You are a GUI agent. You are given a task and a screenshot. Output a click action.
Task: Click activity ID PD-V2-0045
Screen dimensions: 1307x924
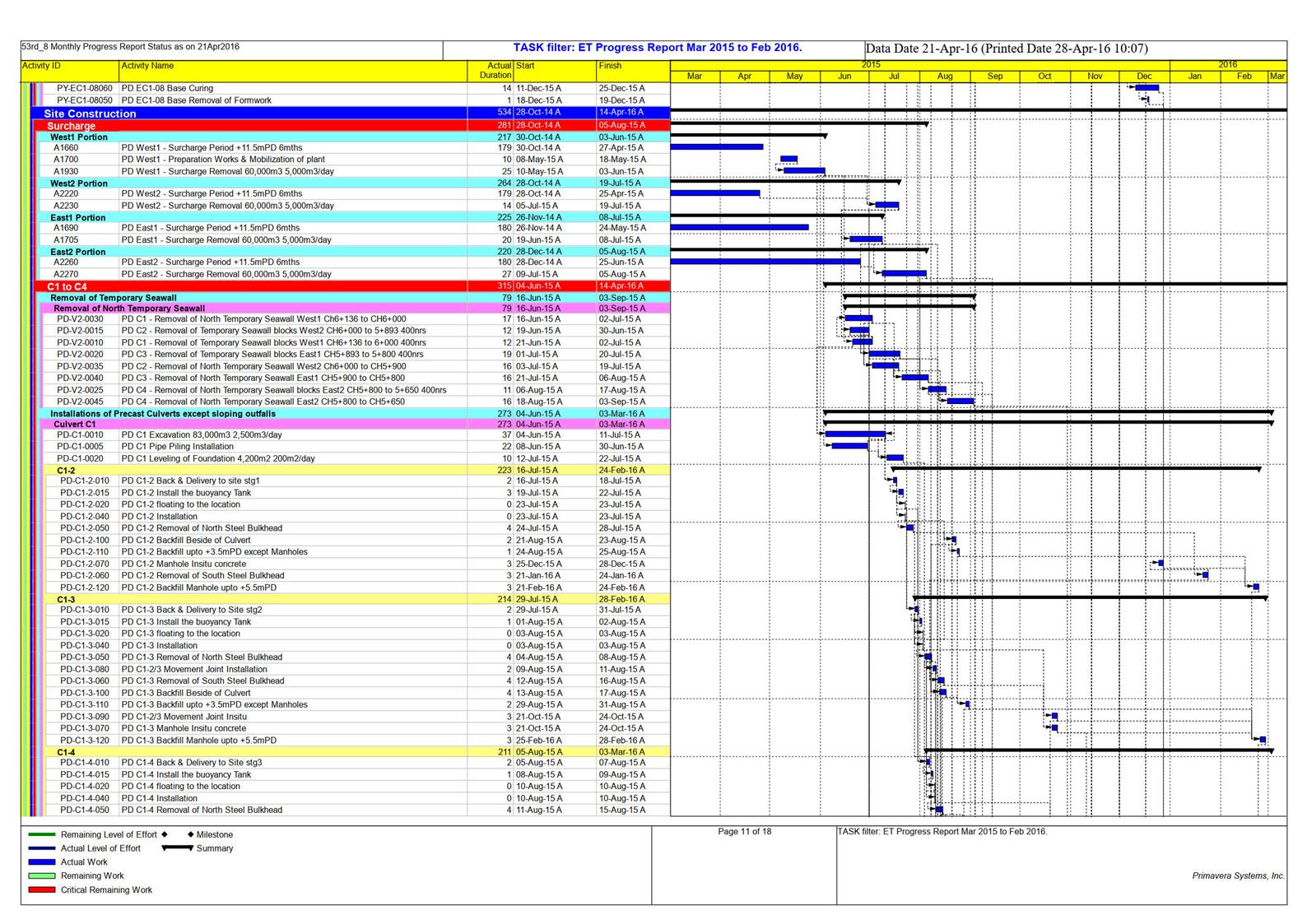point(80,402)
